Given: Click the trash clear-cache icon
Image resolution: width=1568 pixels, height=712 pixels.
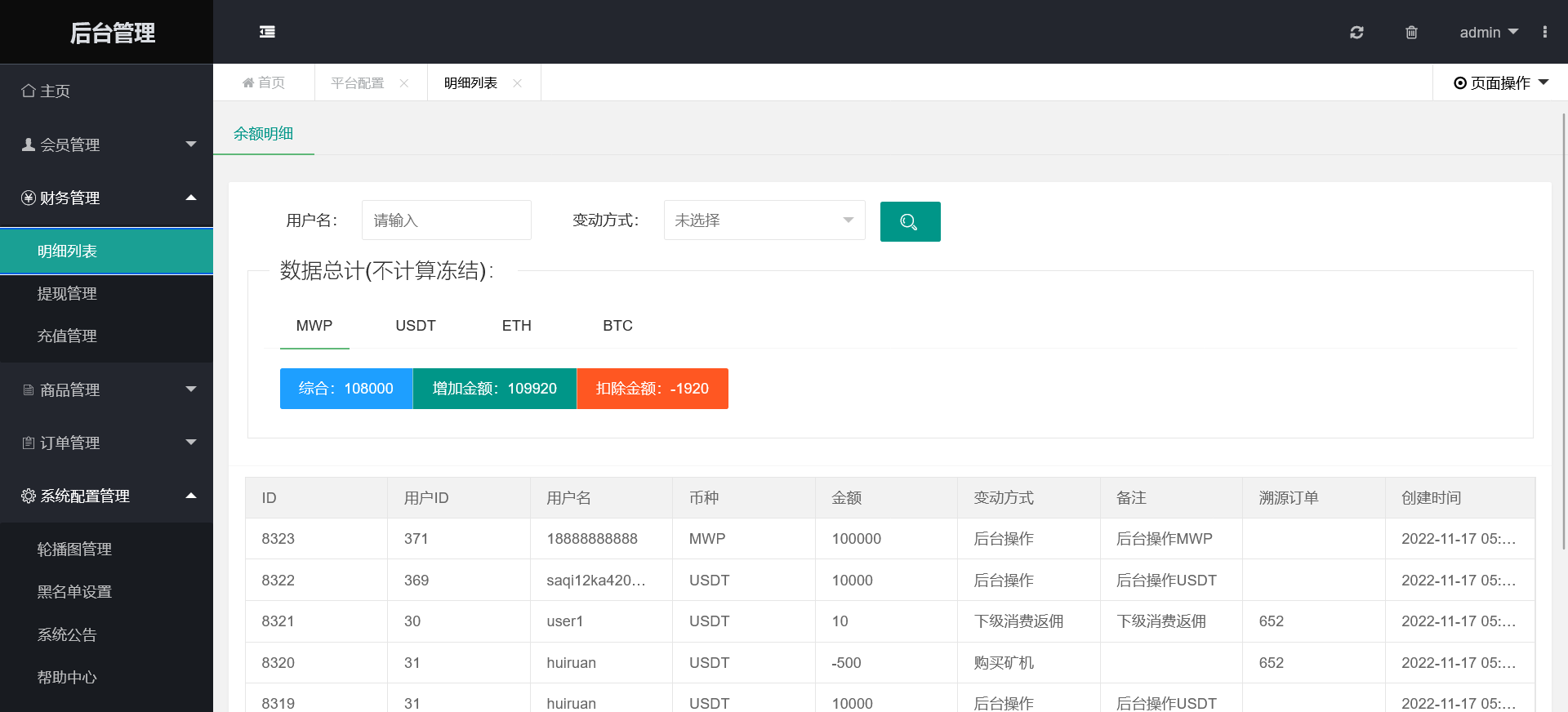Looking at the screenshot, I should [1411, 33].
